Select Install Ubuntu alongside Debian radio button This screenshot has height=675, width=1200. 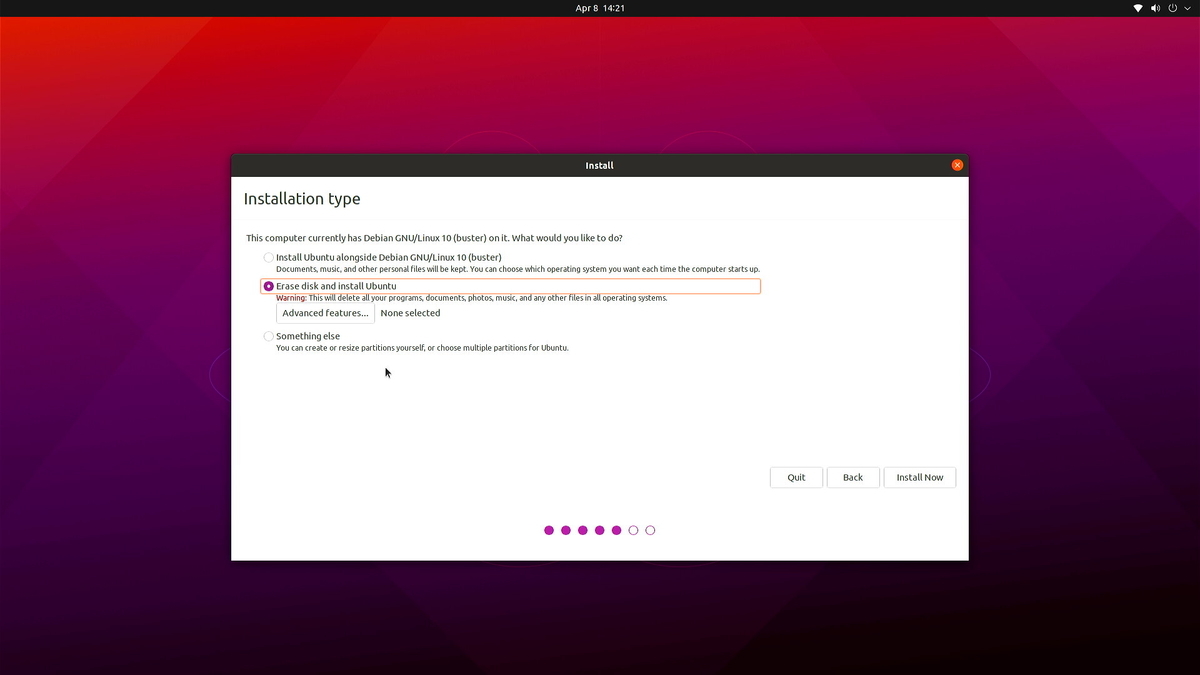click(268, 258)
